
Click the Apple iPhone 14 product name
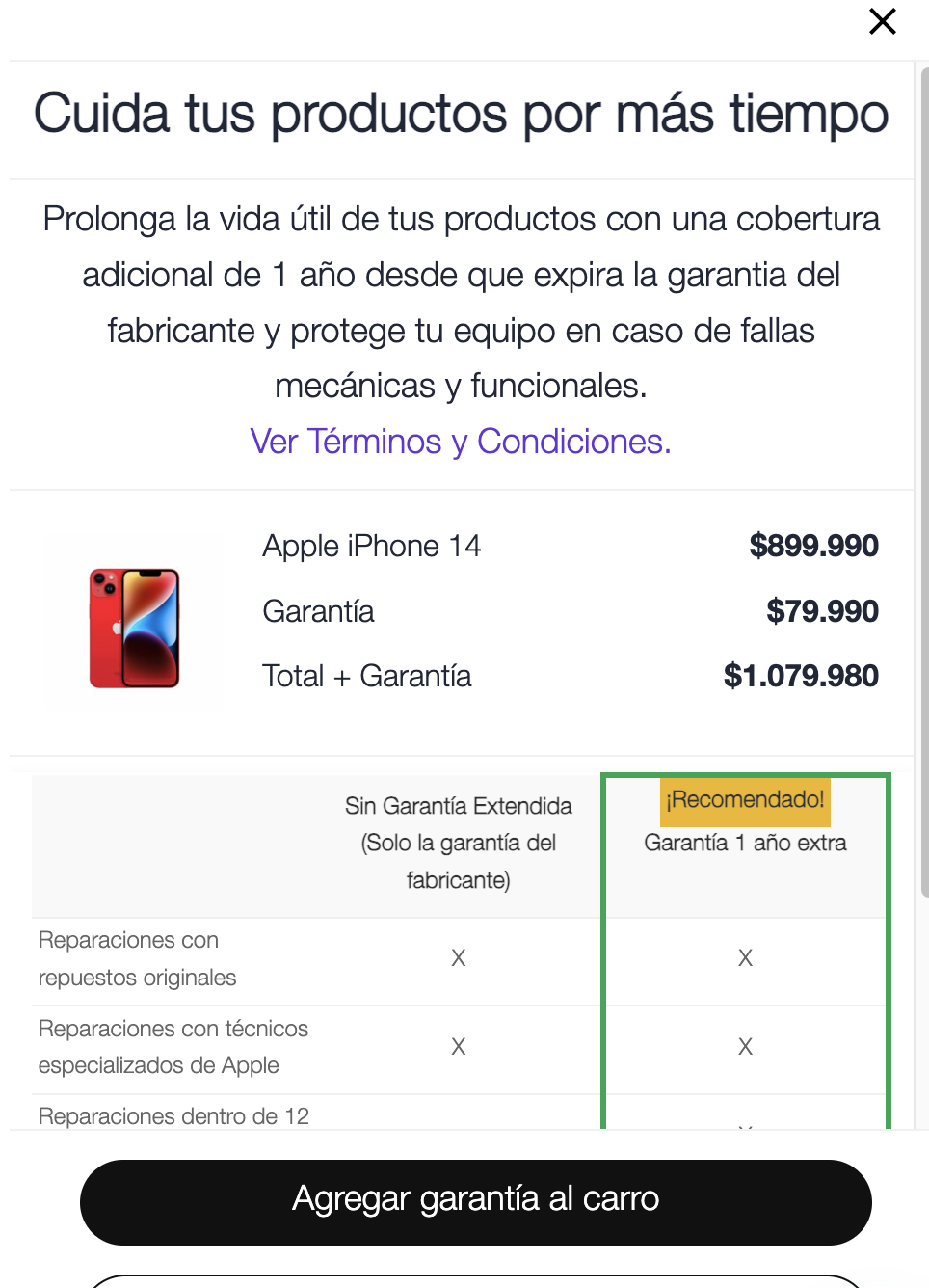tap(371, 546)
